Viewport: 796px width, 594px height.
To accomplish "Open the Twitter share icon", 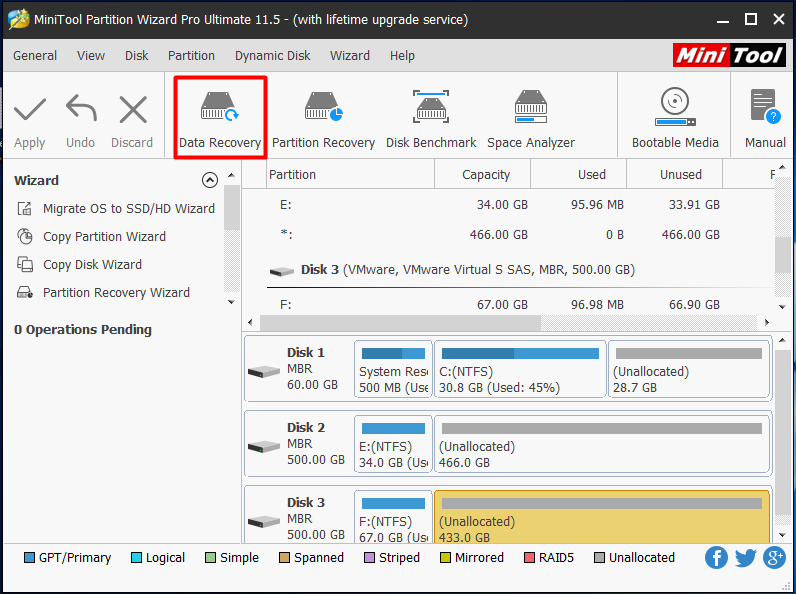I will tap(746, 557).
